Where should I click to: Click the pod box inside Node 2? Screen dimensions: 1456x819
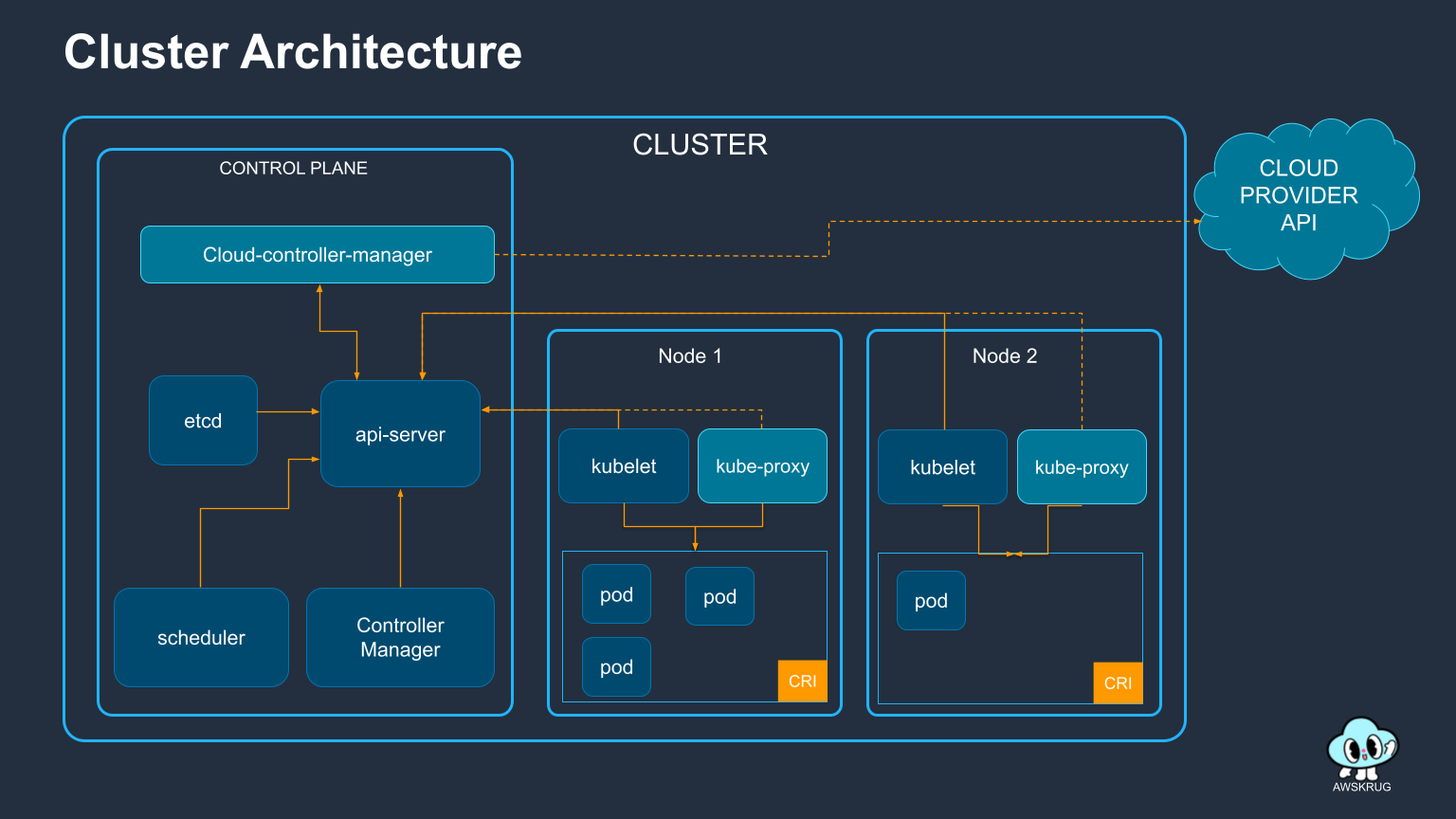pos(931,601)
